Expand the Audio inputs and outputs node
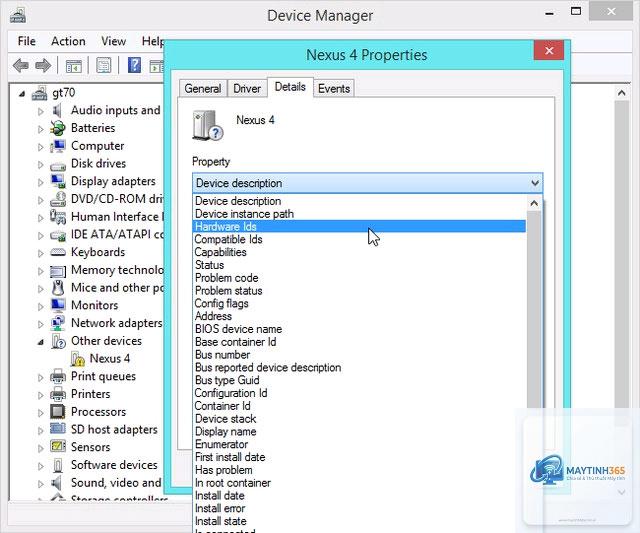This screenshot has height=533, width=640. tap(40, 111)
